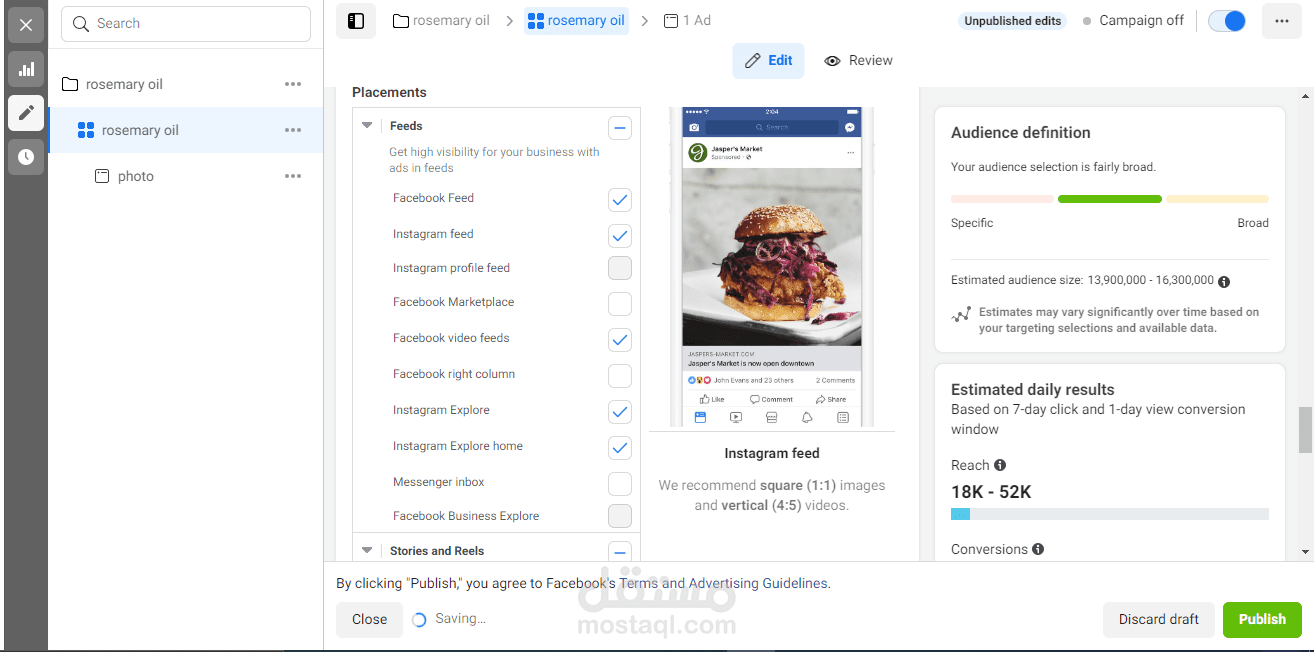
Task: Open options menu for photo ad row
Action: (293, 176)
